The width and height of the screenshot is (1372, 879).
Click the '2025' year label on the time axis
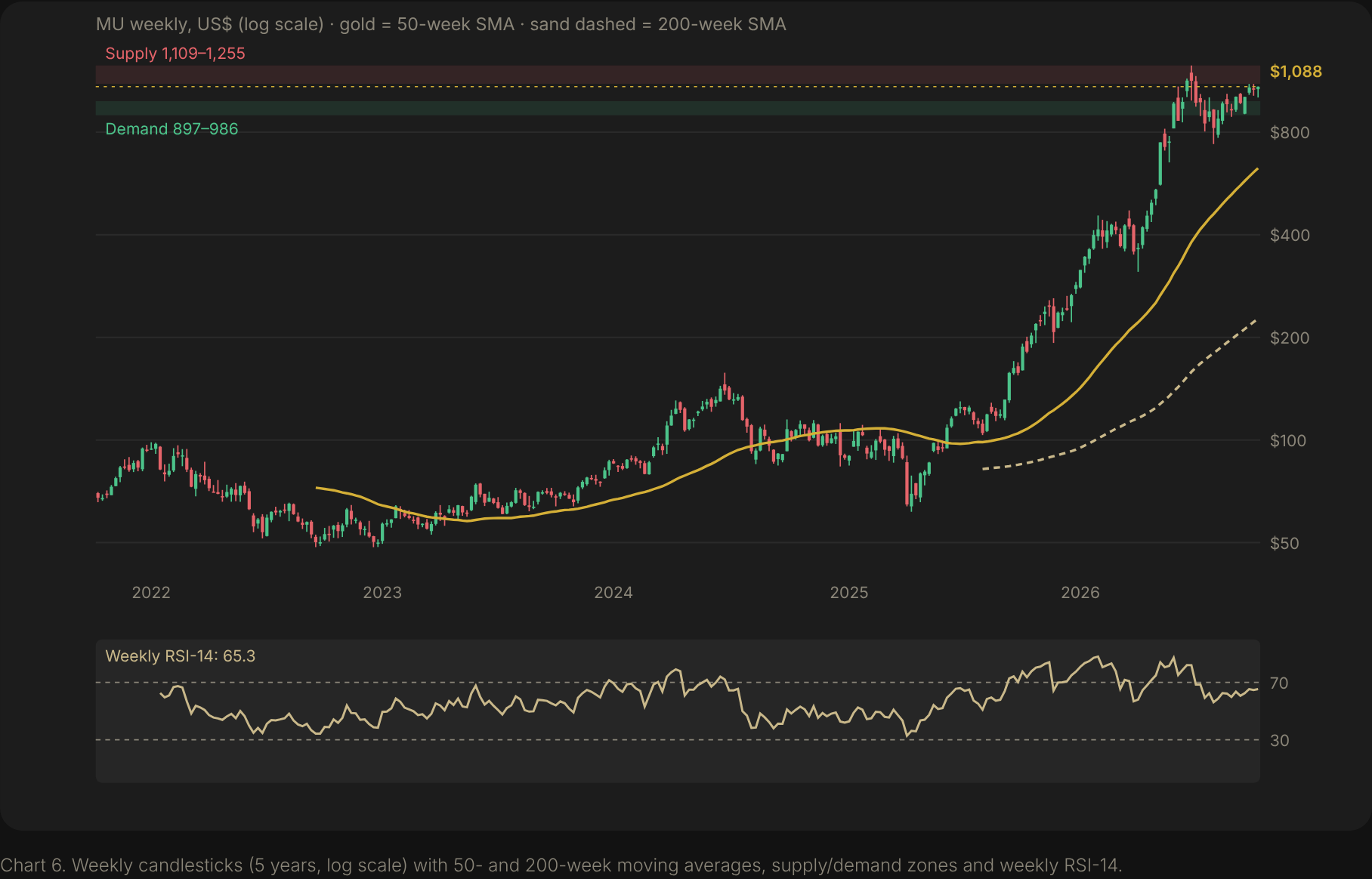point(849,593)
